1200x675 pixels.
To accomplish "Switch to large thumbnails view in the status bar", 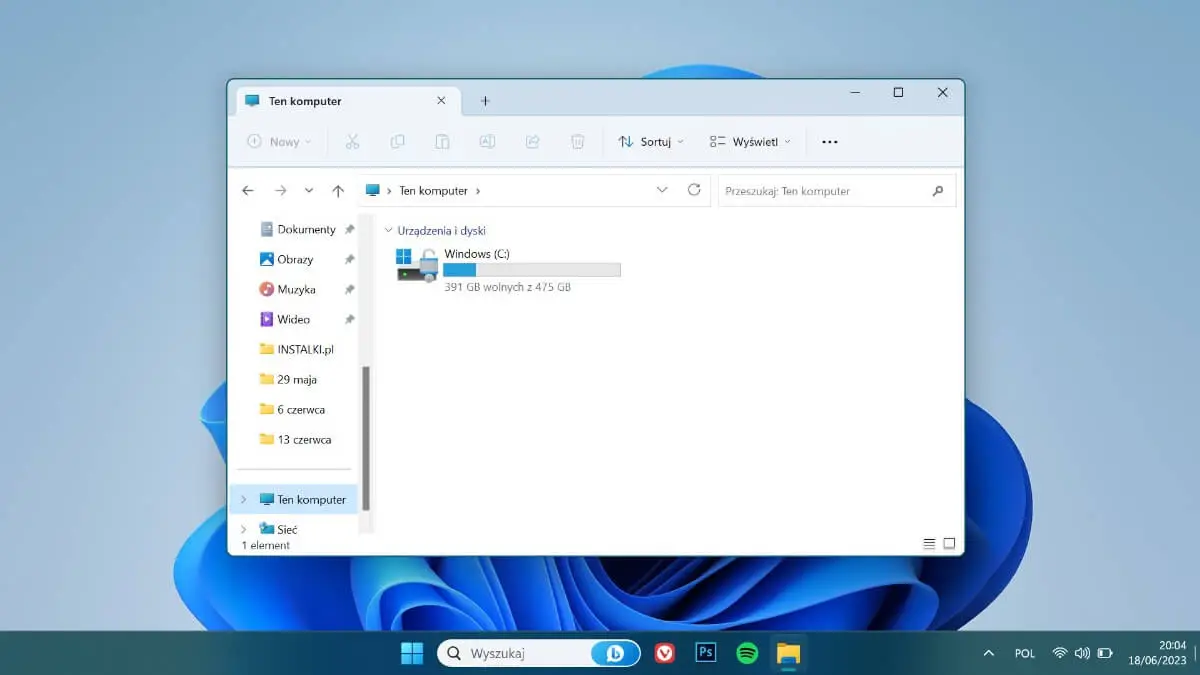I will [948, 543].
